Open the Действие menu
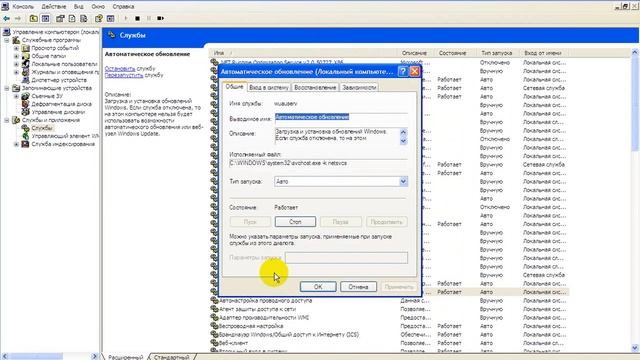The image size is (640, 360). (x=54, y=7)
